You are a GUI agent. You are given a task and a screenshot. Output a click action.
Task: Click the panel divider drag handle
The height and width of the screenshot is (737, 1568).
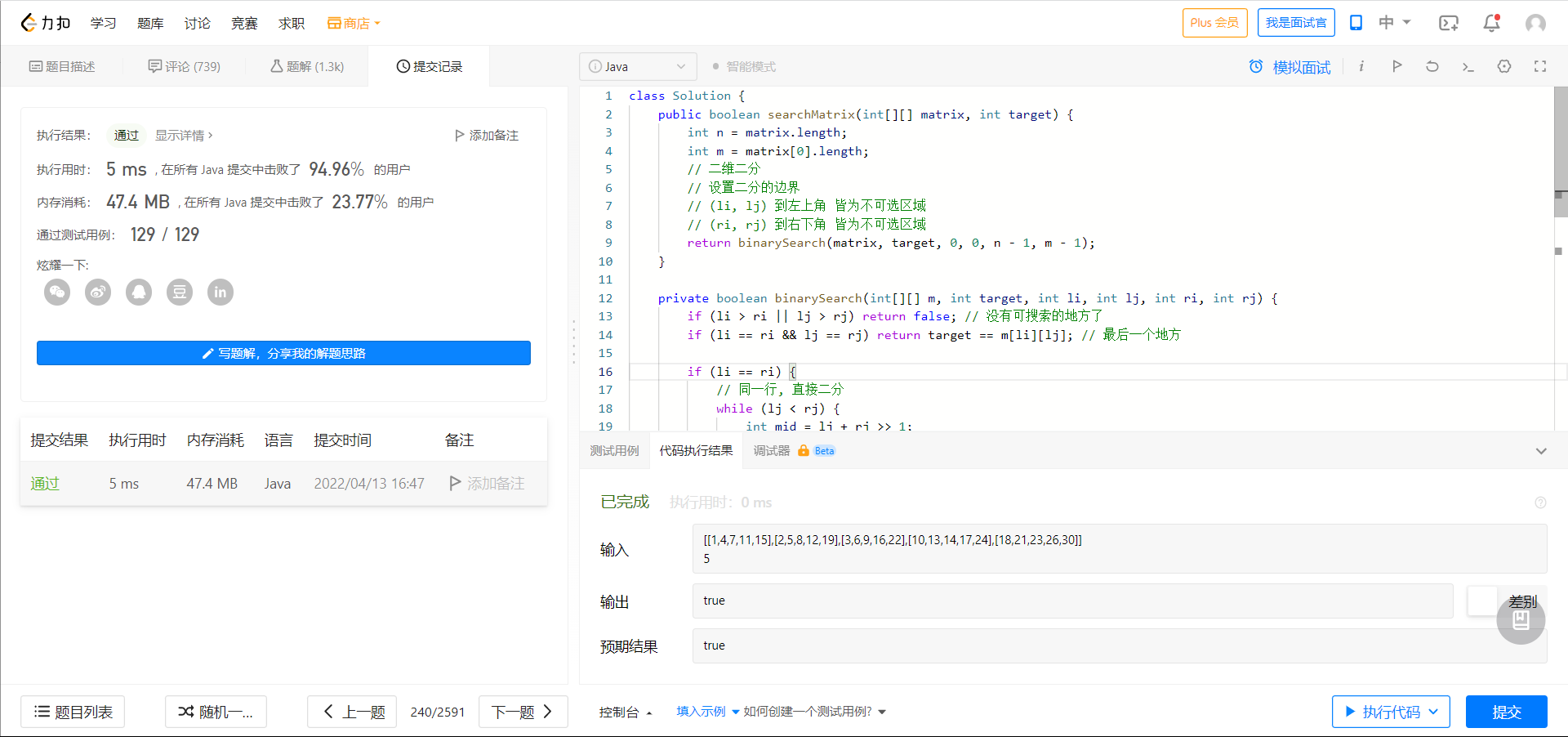tap(573, 343)
